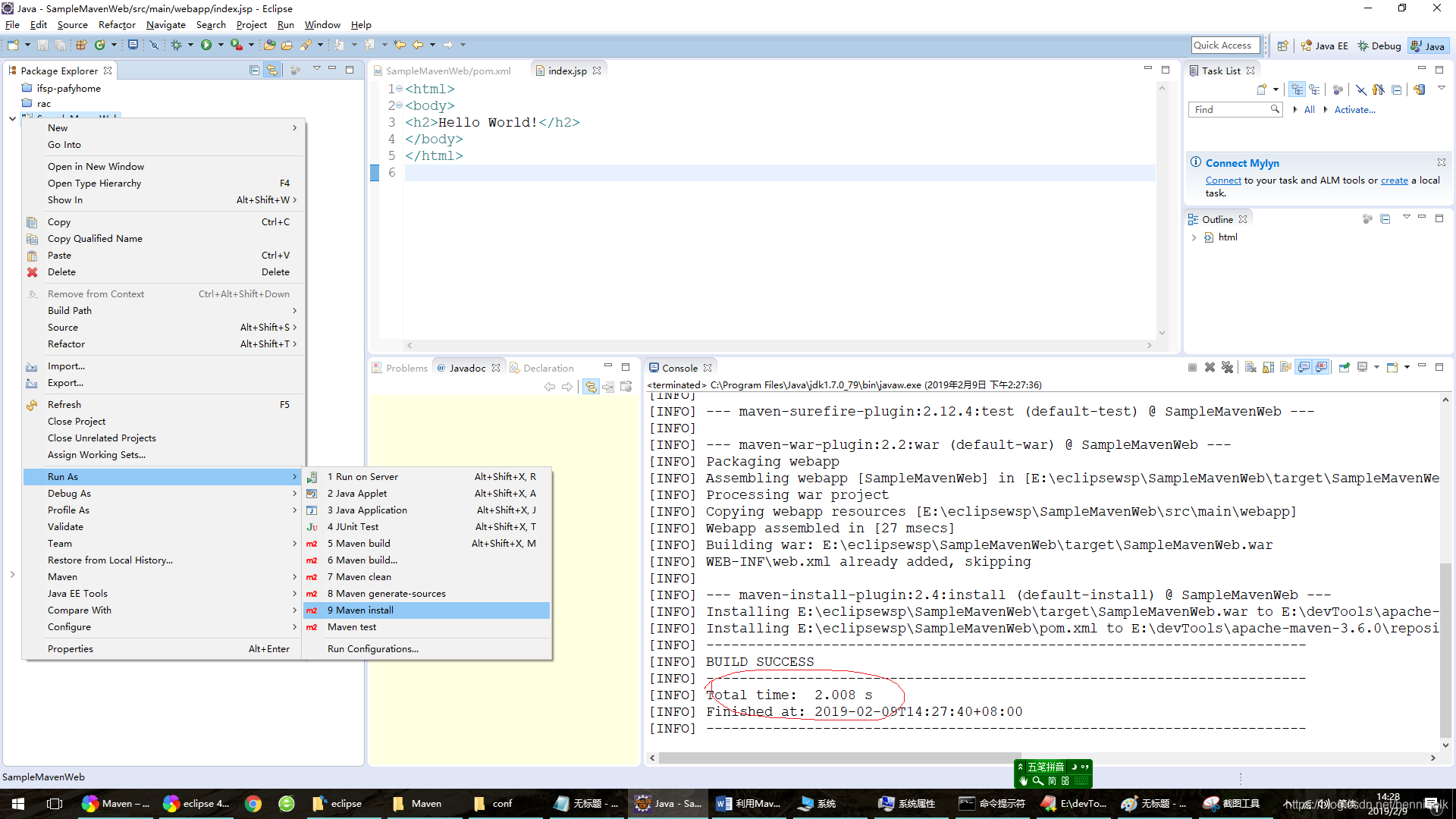Click the Open Type toolbar icon

click(269, 45)
